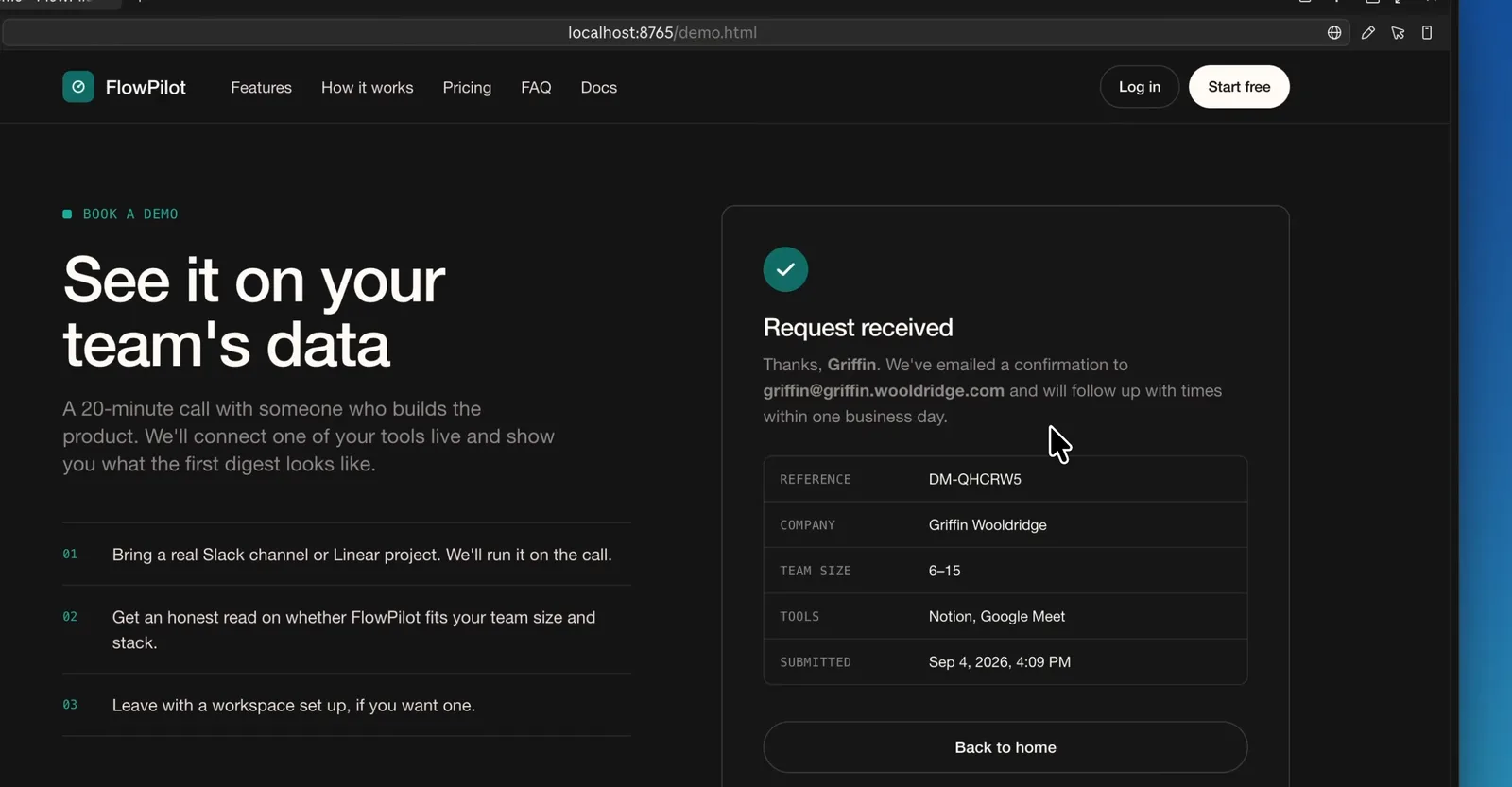1512x787 pixels.
Task: Click the FlowPilot logo icon
Action: 78,87
